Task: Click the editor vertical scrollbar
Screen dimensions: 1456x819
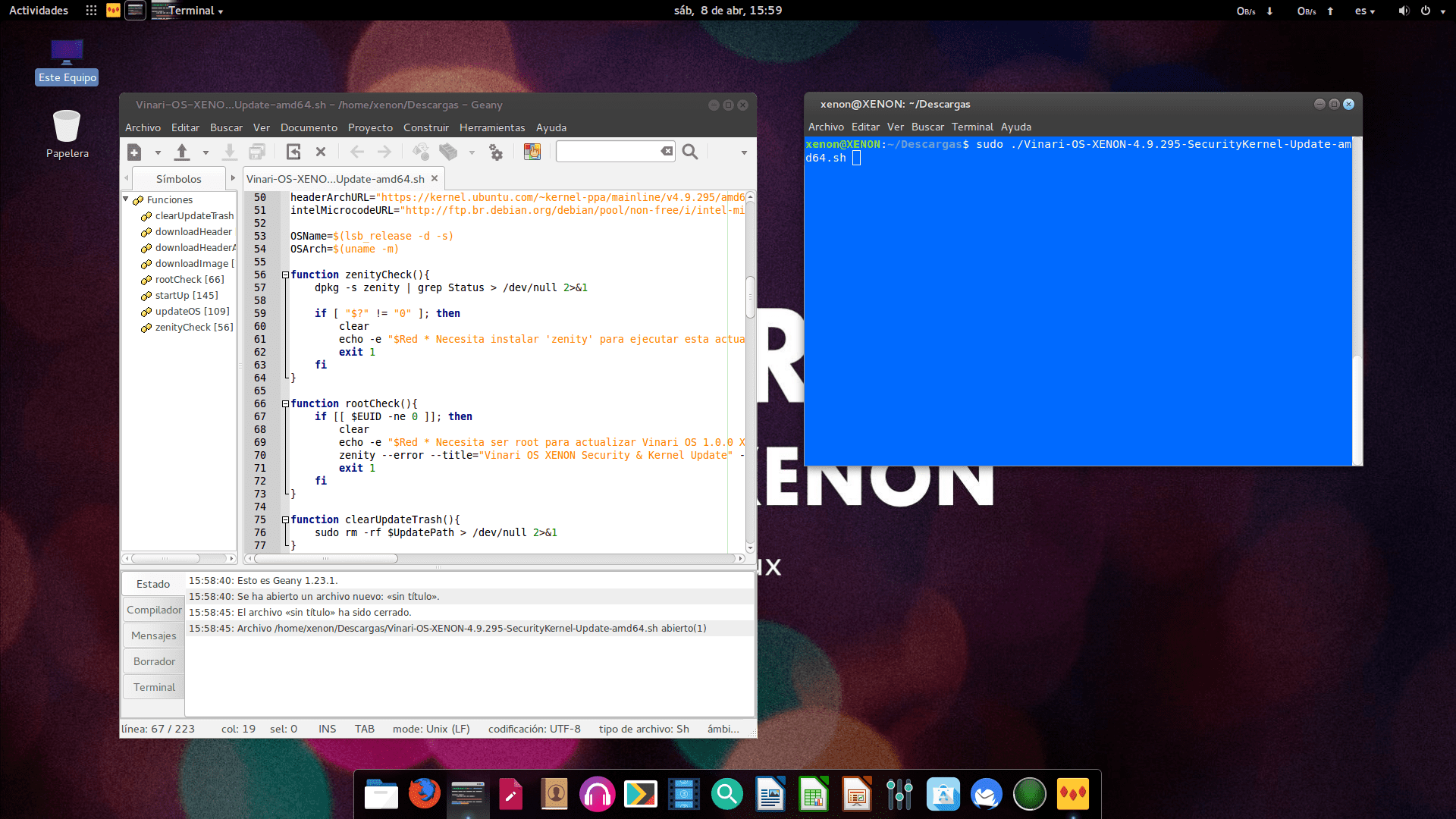Action: pos(750,297)
